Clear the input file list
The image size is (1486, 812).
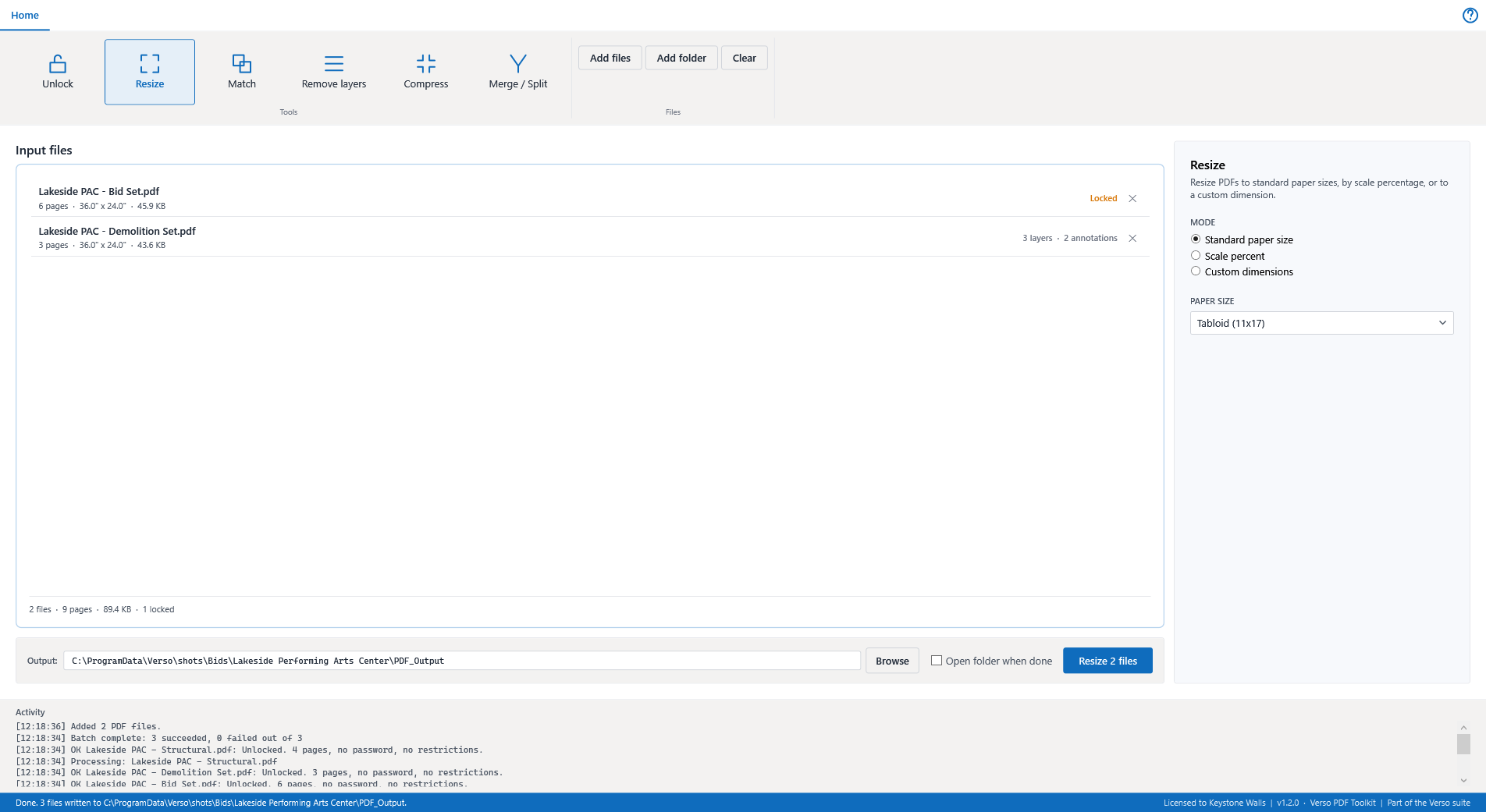pos(745,58)
